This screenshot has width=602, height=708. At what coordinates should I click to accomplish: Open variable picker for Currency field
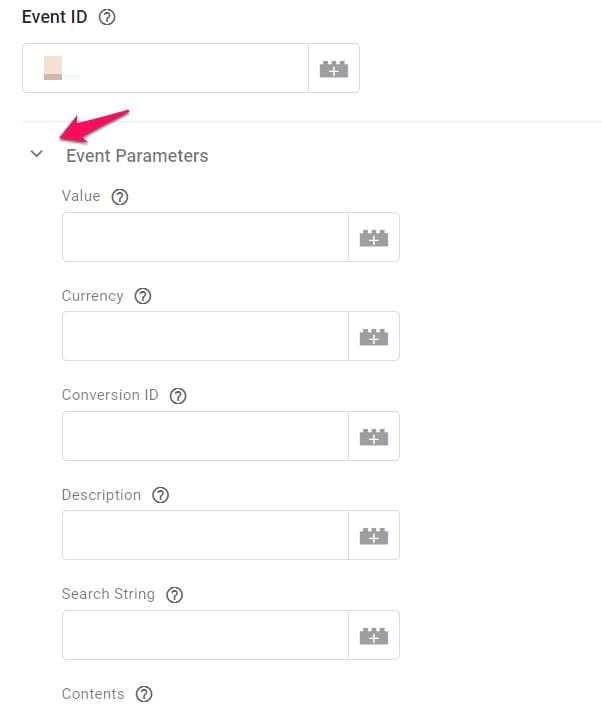pos(373,336)
